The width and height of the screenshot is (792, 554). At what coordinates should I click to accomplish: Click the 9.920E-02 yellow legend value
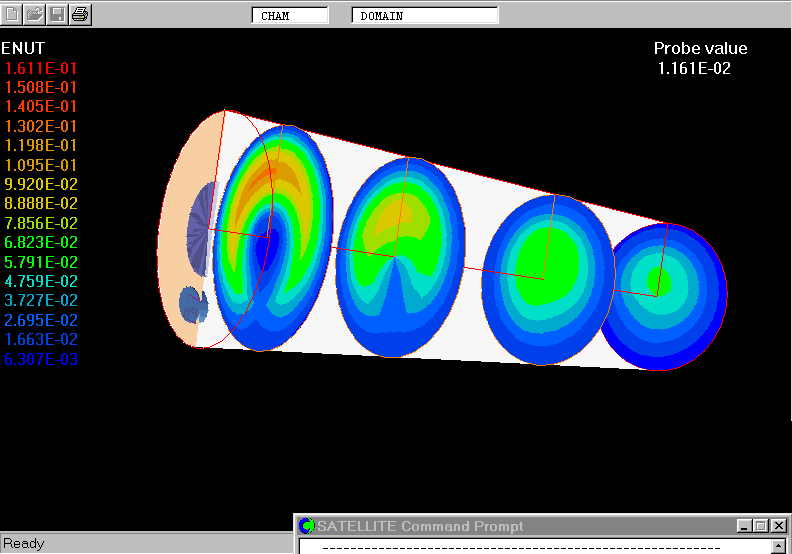41,184
